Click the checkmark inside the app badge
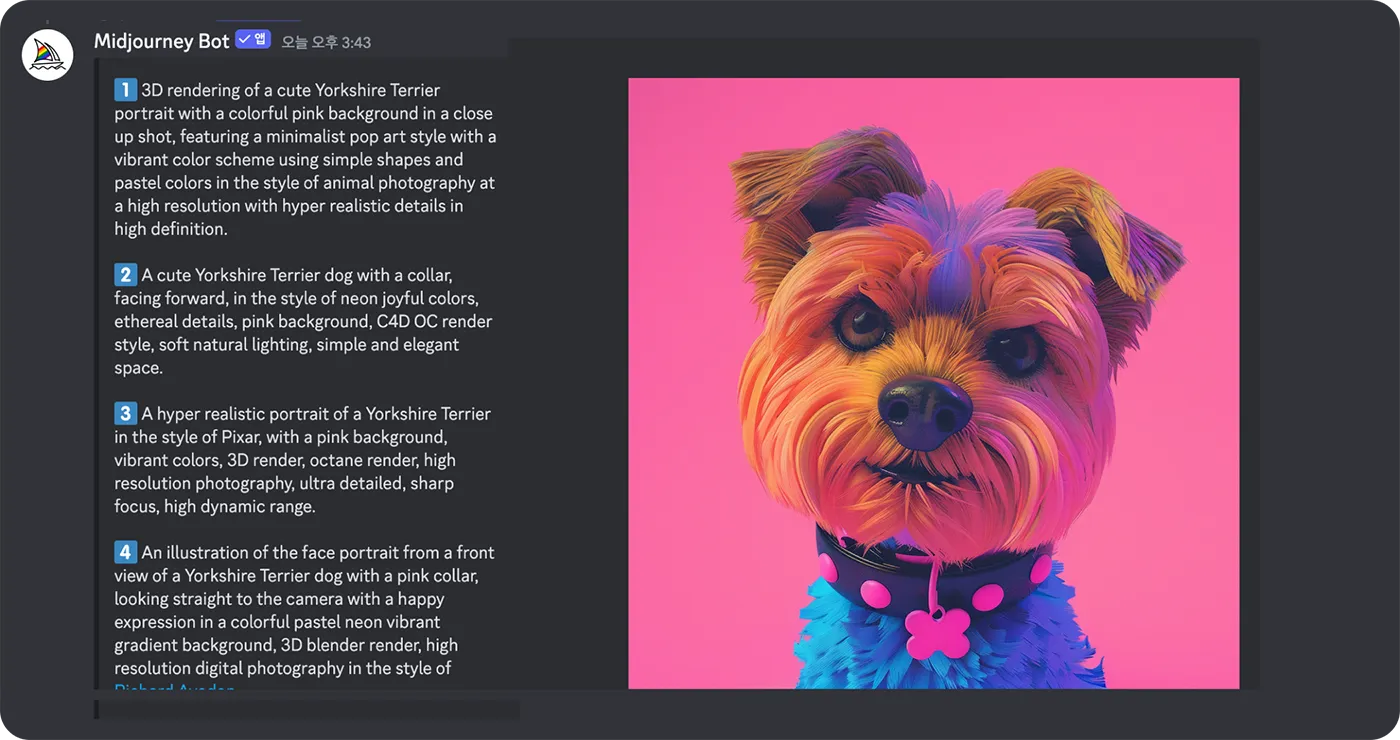Viewport: 1400px width, 740px height. coord(245,40)
